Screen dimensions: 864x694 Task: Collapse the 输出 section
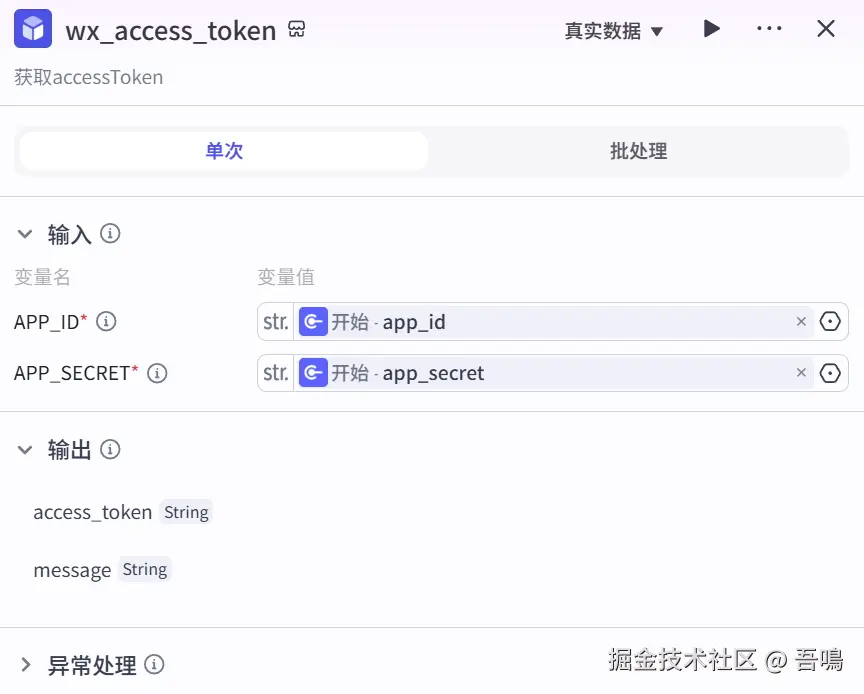coord(25,450)
